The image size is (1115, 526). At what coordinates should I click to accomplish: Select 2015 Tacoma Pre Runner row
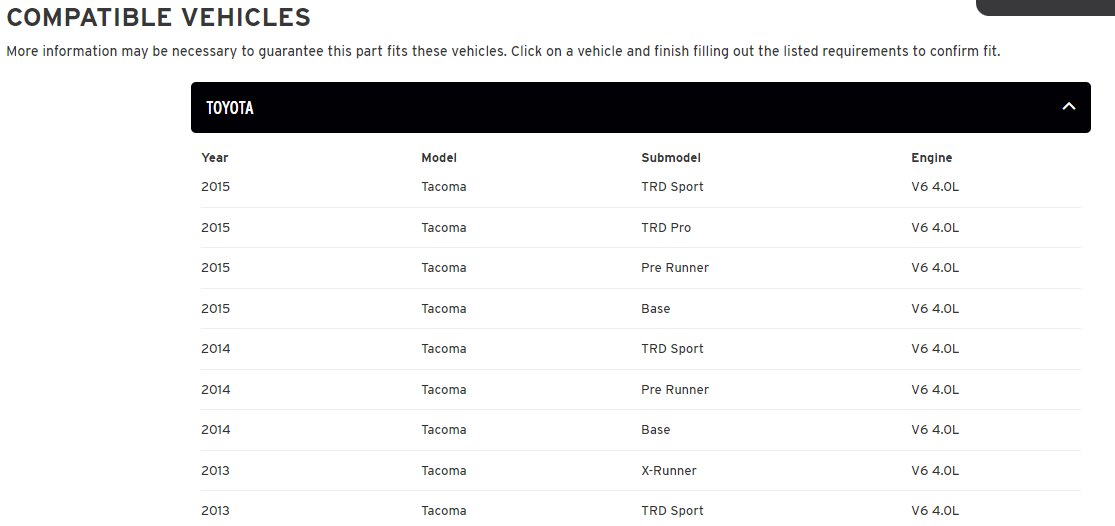(x=641, y=268)
